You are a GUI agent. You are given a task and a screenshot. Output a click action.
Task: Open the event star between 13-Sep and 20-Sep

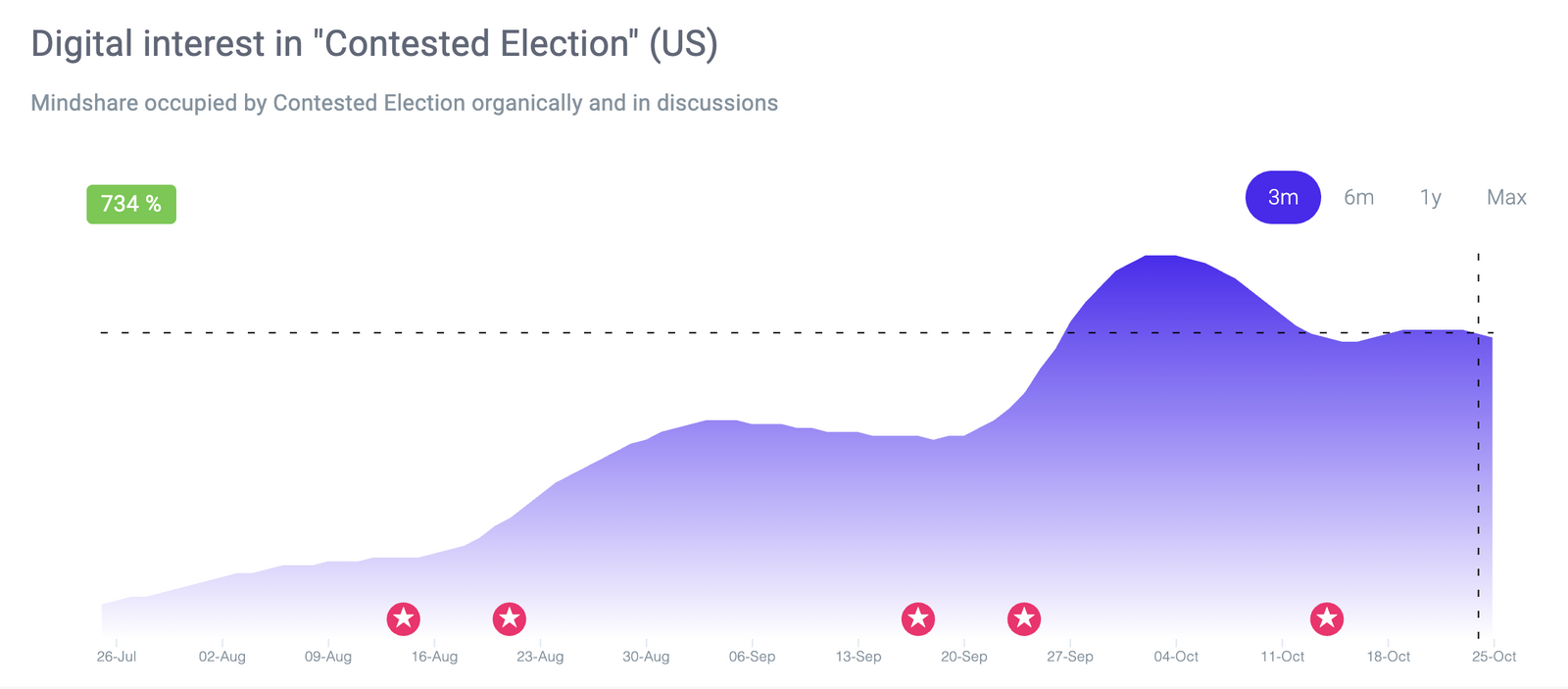(x=917, y=618)
